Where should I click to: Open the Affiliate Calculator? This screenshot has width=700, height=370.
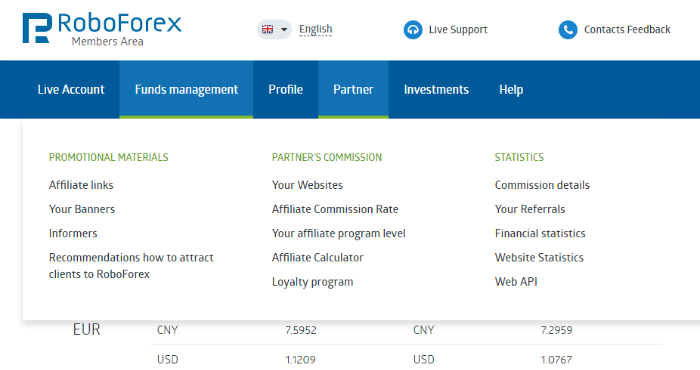coord(318,258)
